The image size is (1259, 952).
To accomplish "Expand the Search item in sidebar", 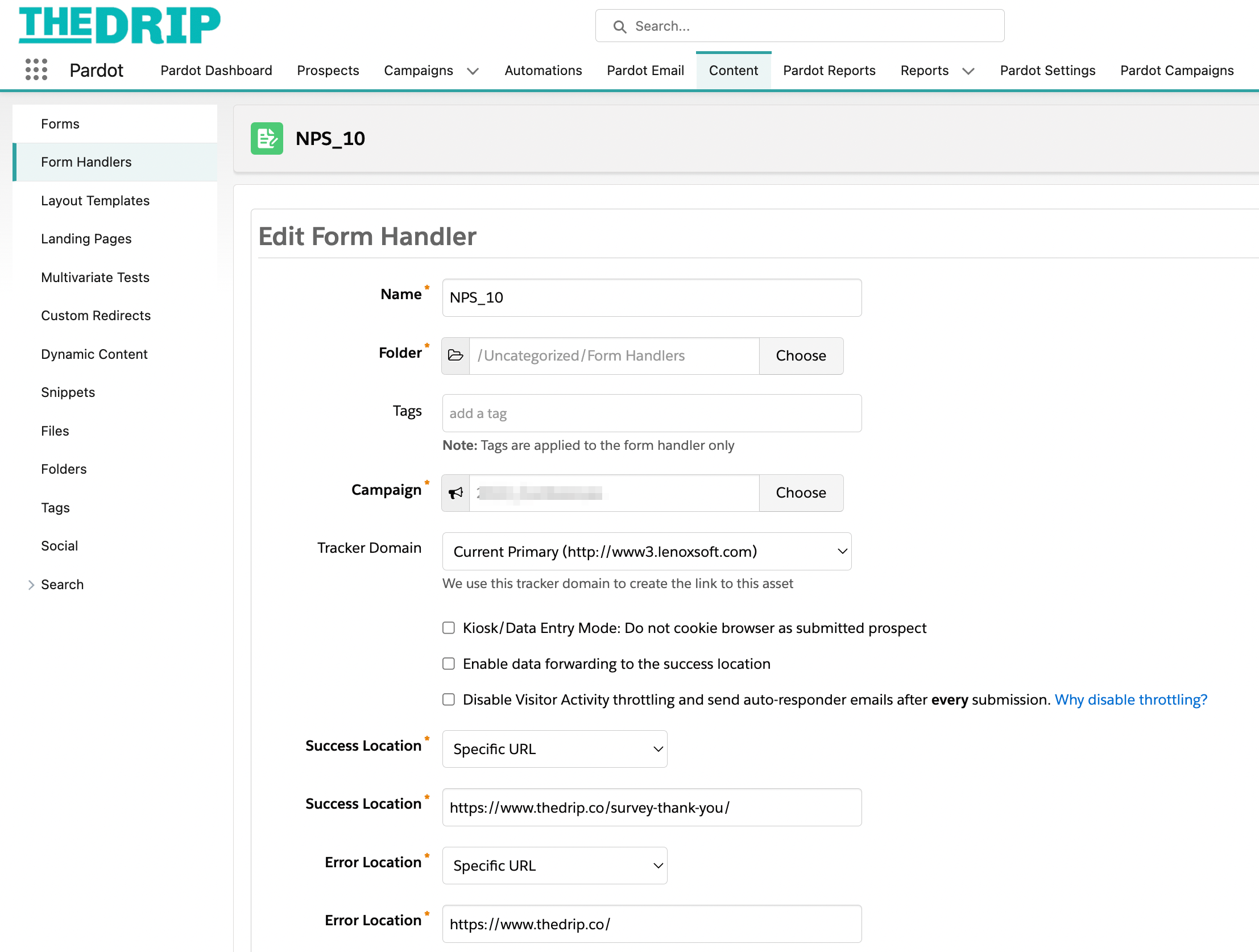I will 31,585.
